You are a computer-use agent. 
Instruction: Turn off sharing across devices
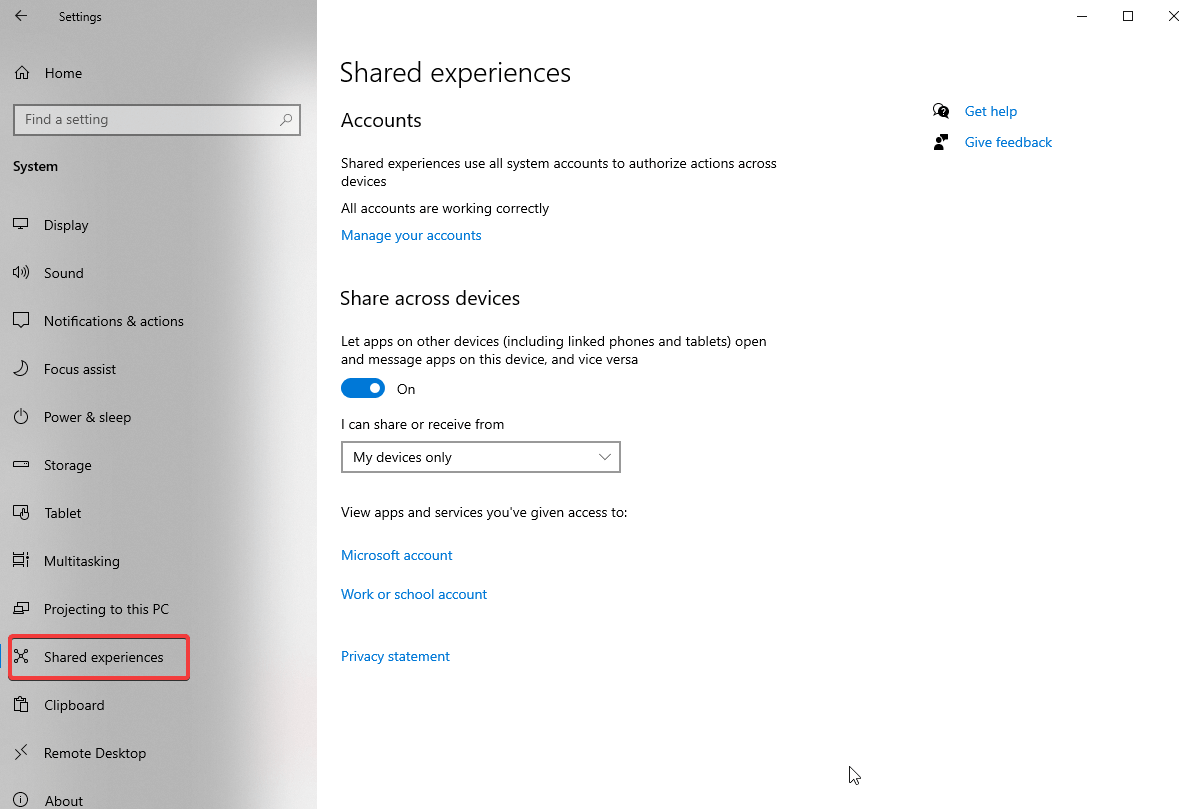point(363,388)
